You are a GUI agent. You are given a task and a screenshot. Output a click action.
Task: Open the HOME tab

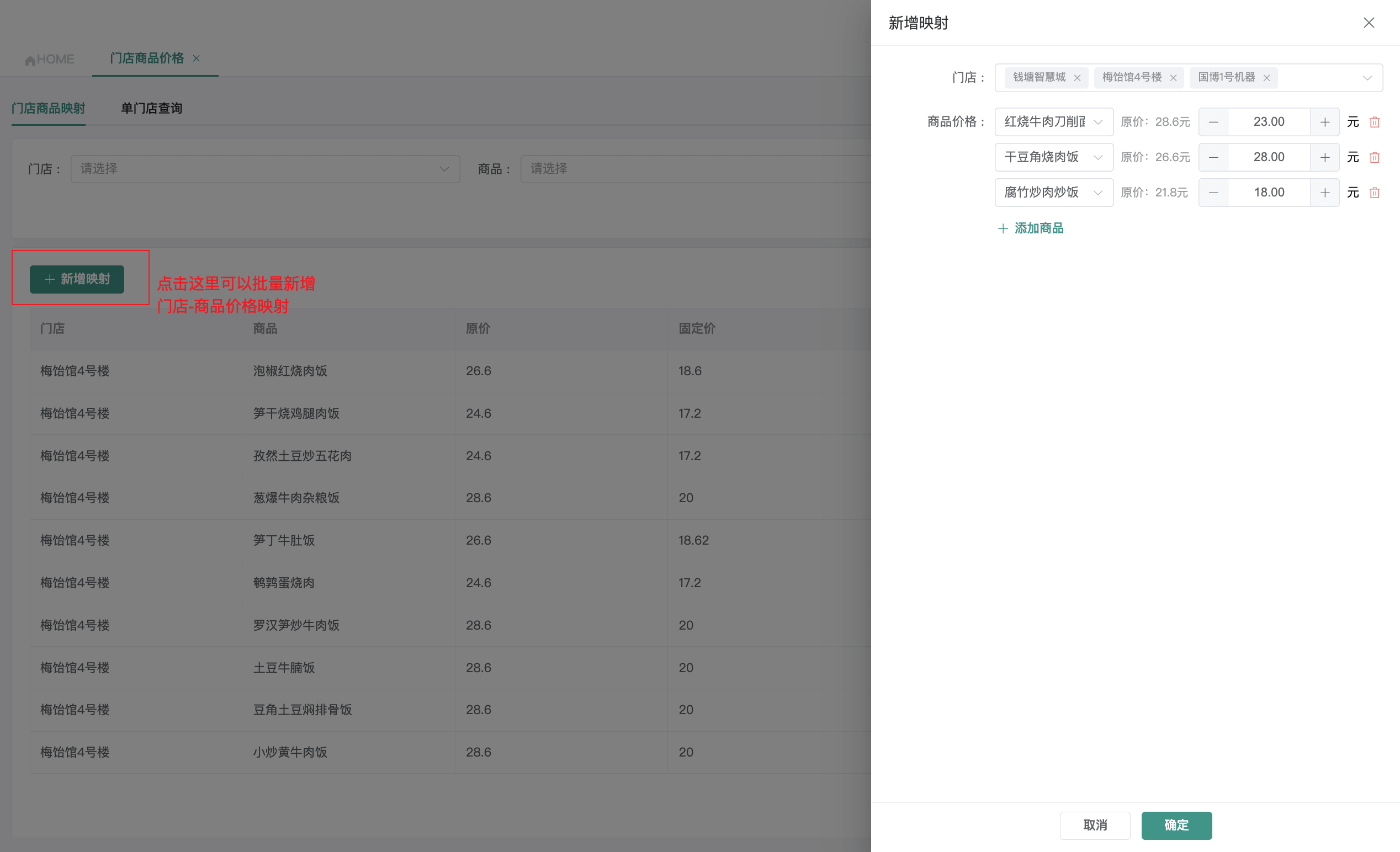[50, 59]
